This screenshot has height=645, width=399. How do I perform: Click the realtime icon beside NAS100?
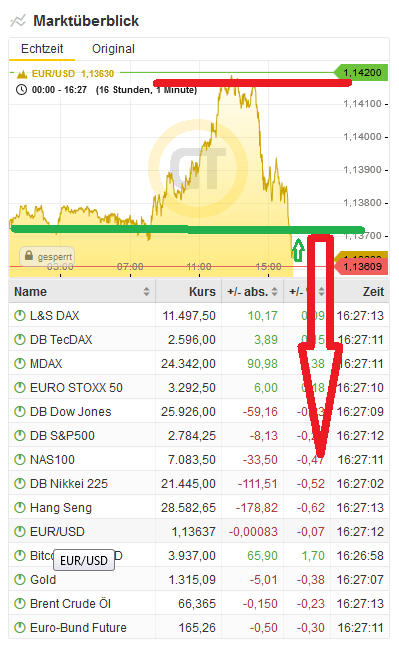[x=20, y=459]
